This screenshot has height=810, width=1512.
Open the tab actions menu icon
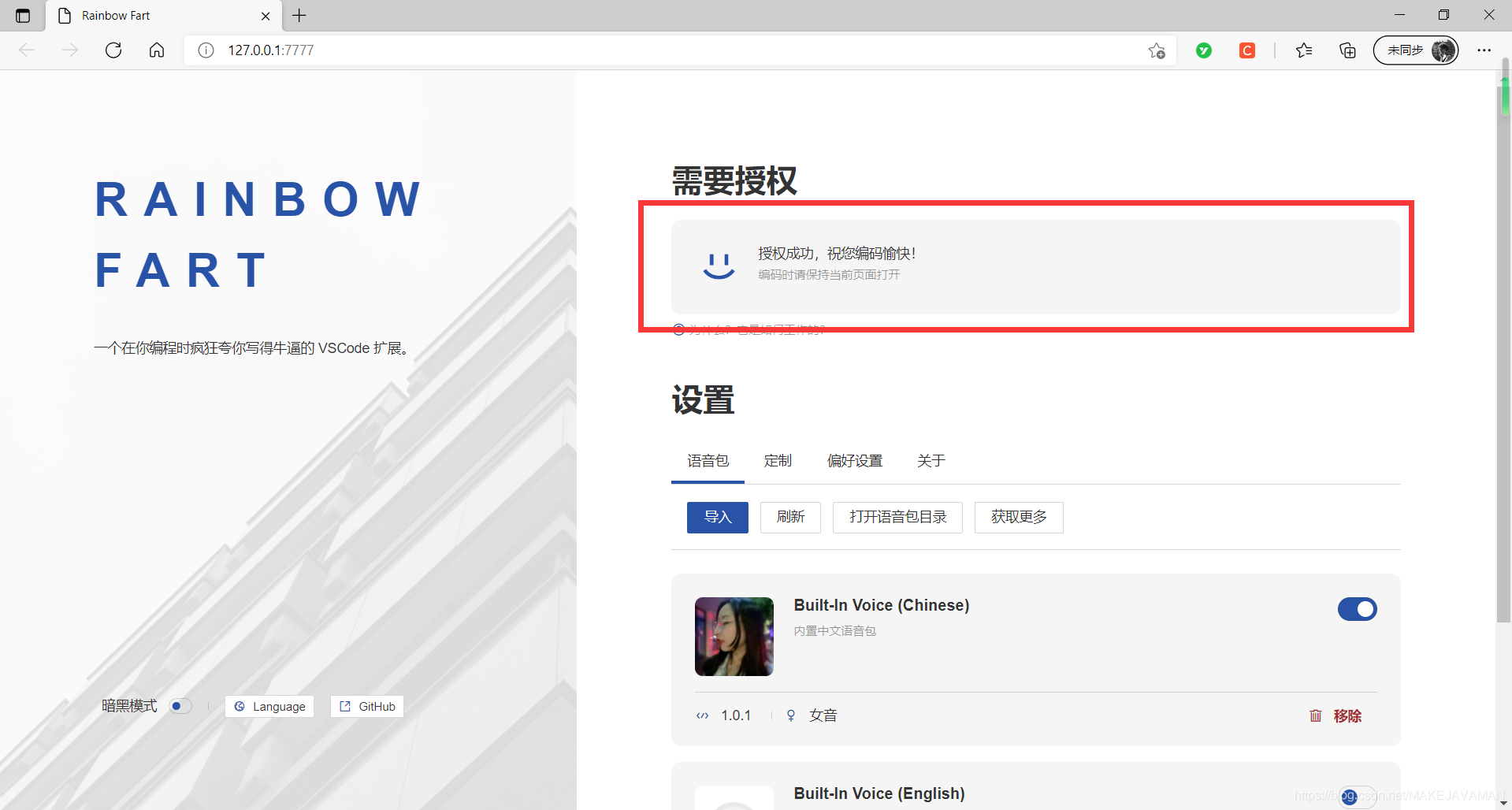(x=23, y=16)
